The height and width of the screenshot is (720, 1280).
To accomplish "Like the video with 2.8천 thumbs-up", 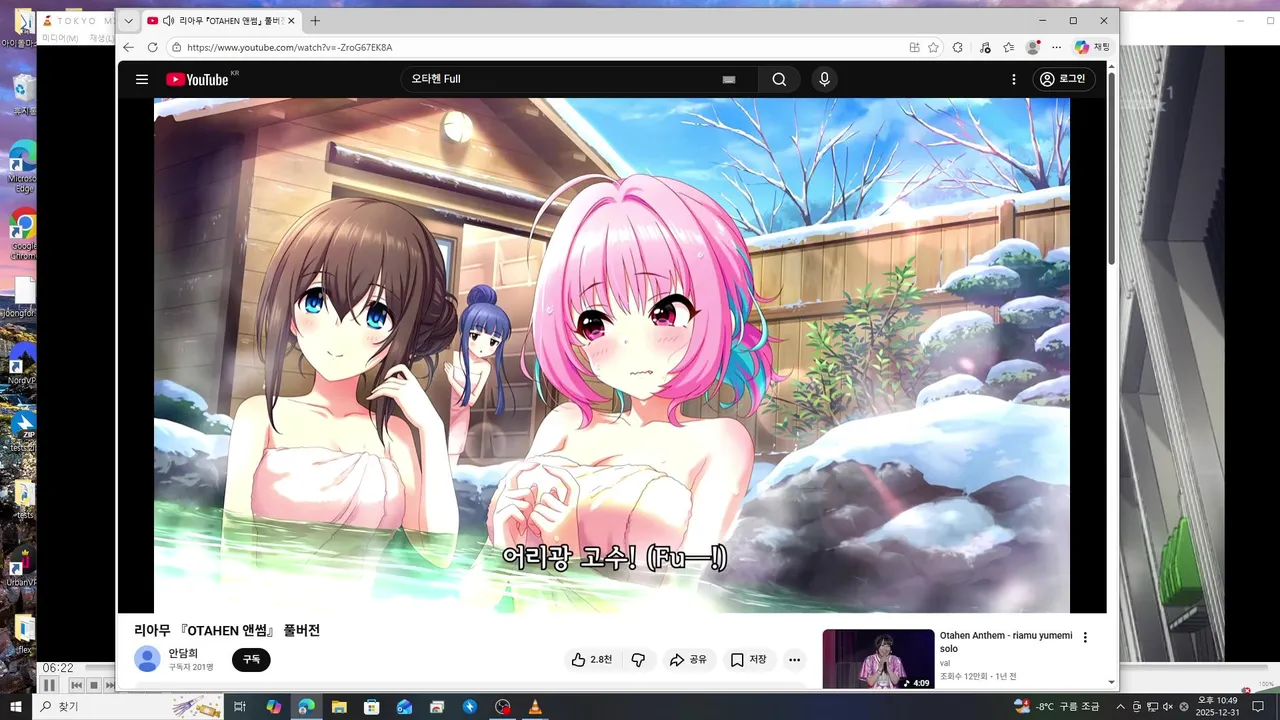I will [x=591, y=660].
